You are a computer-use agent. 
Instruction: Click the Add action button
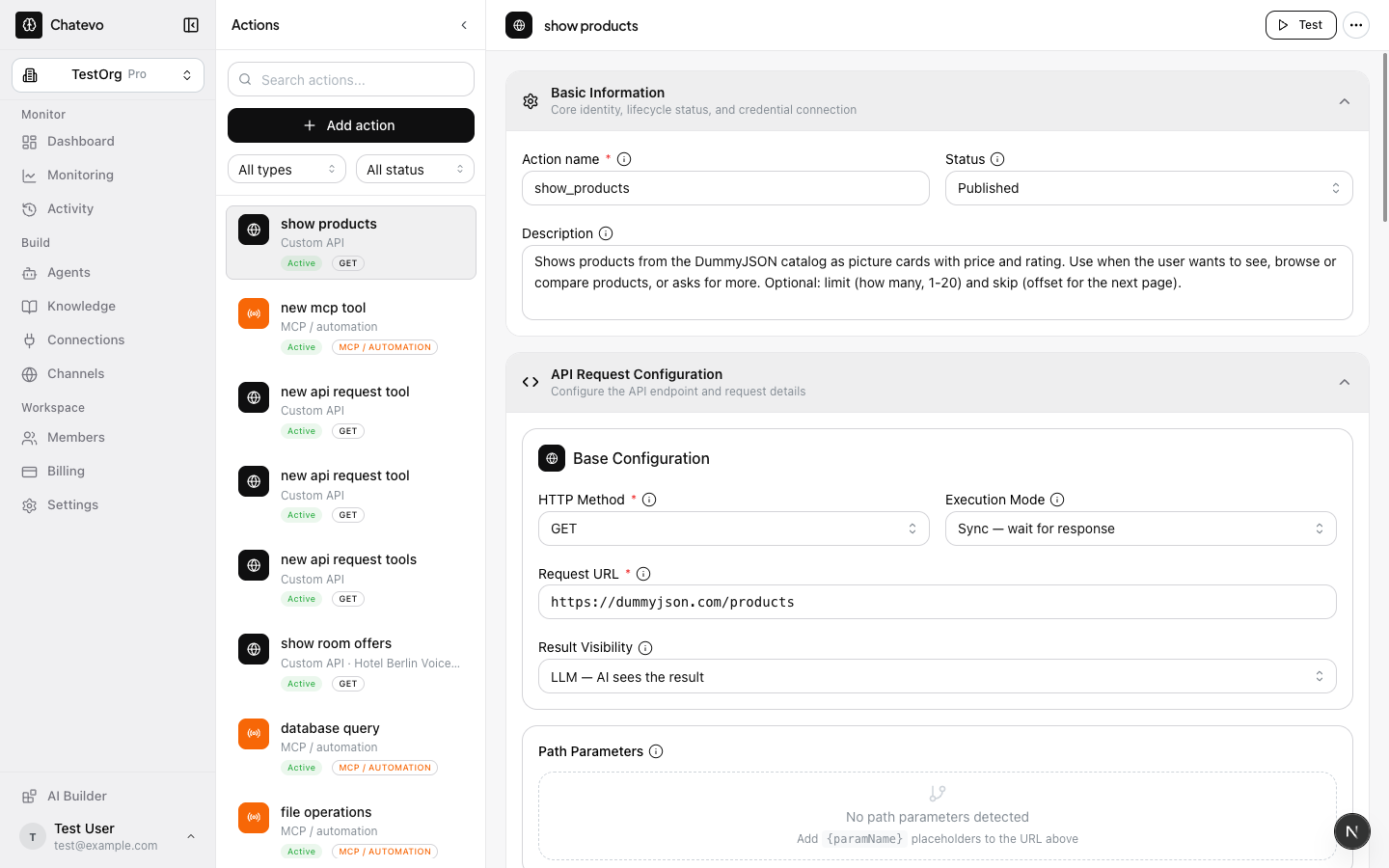(x=351, y=125)
